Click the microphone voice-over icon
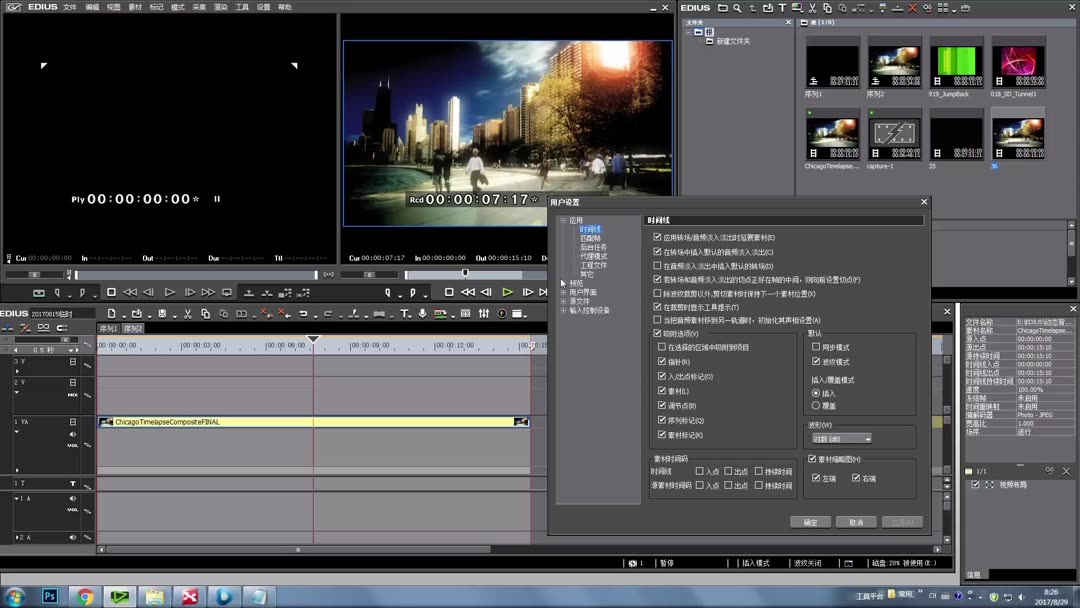The image size is (1080, 608). 423,314
